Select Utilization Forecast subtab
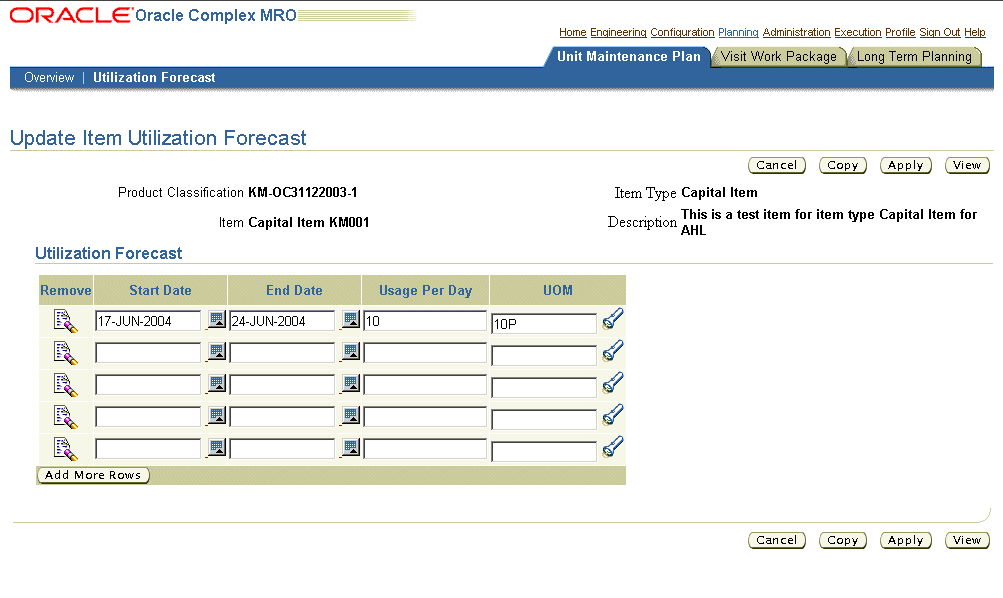 (154, 77)
